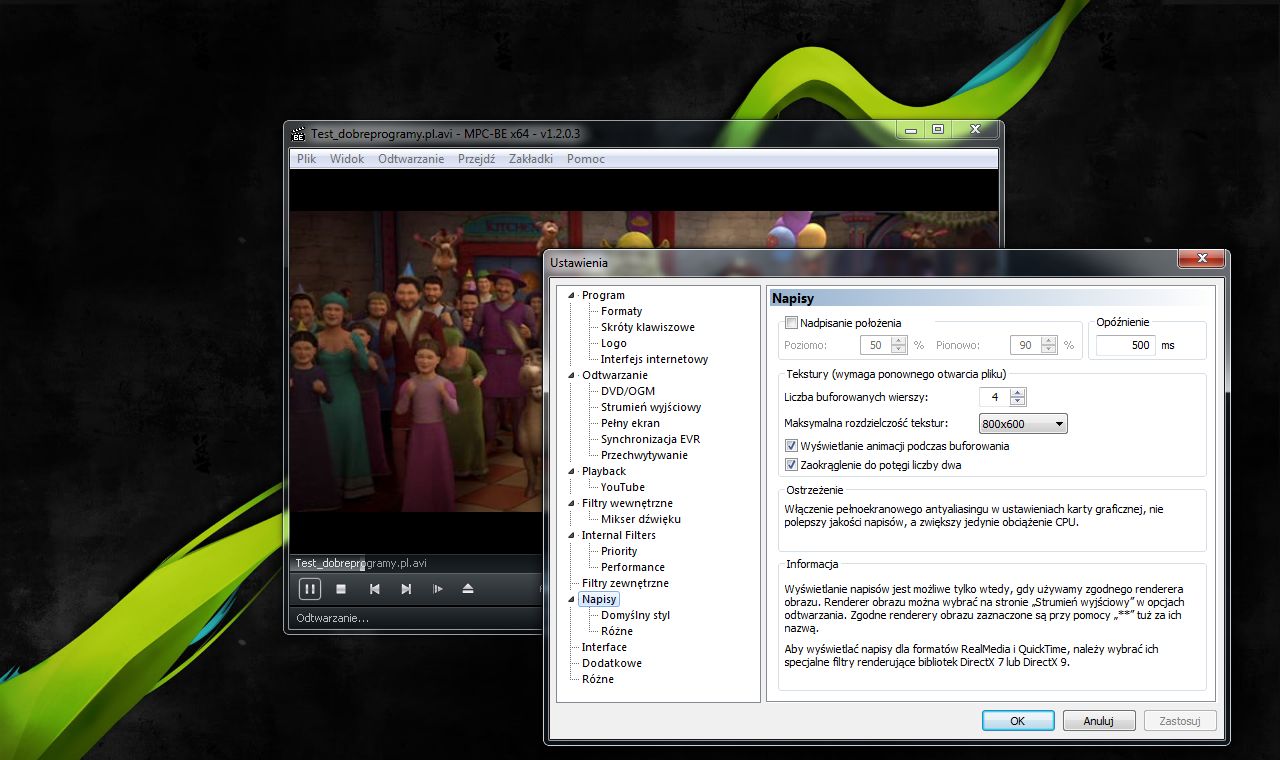Jump to the previous file button
The height and width of the screenshot is (760, 1280).
click(x=374, y=589)
